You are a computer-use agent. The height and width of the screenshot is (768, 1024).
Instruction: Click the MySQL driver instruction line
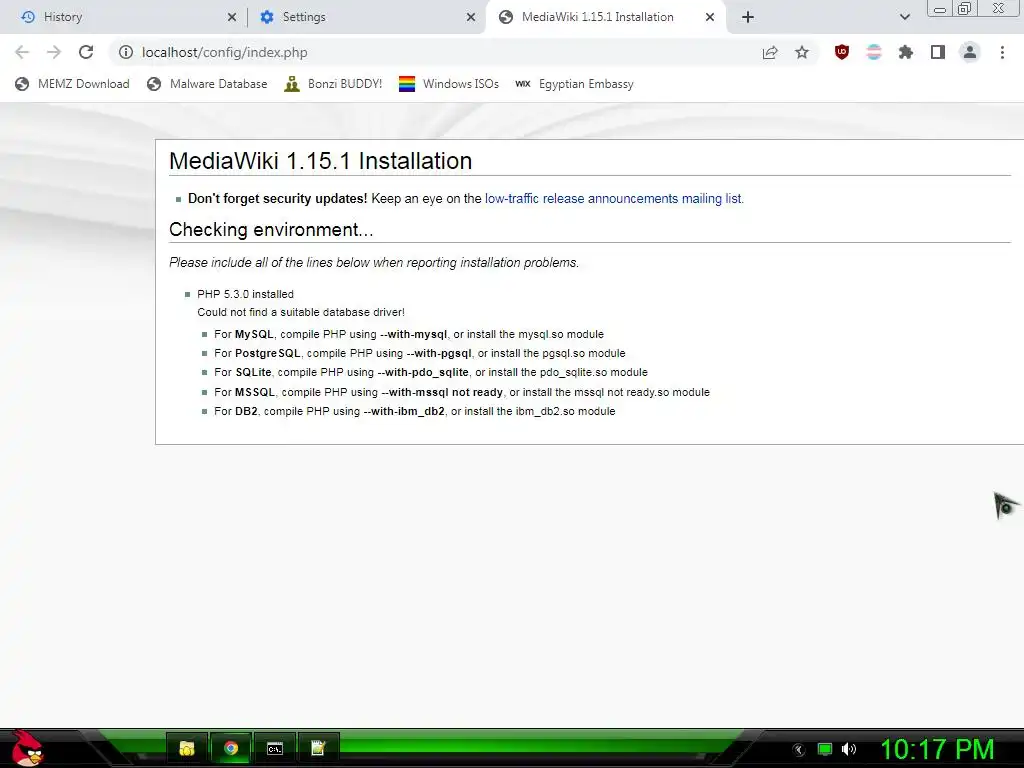[x=409, y=334]
